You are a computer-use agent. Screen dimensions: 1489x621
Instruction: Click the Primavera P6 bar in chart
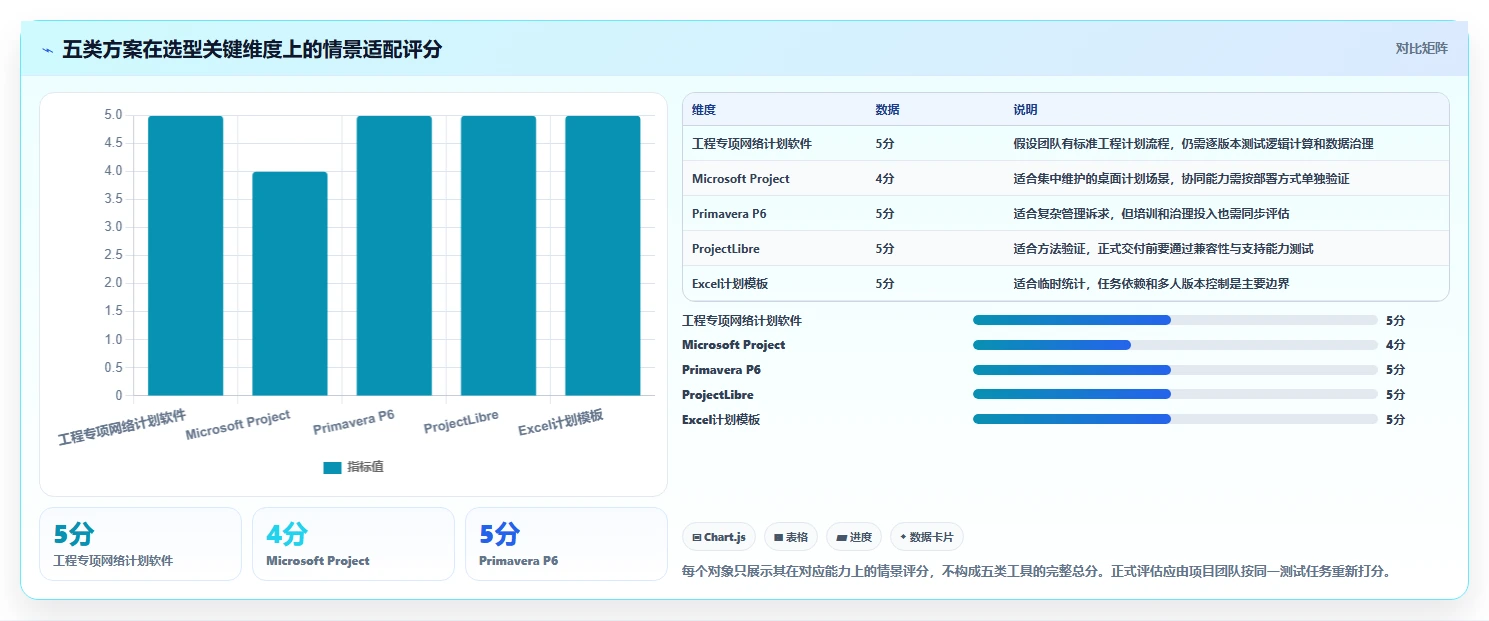point(394,255)
